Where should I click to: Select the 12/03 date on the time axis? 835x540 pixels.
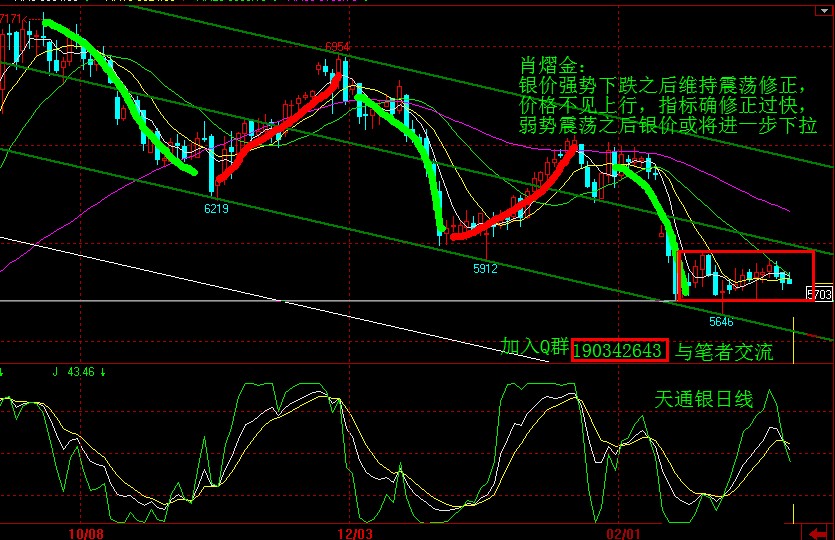[x=356, y=532]
